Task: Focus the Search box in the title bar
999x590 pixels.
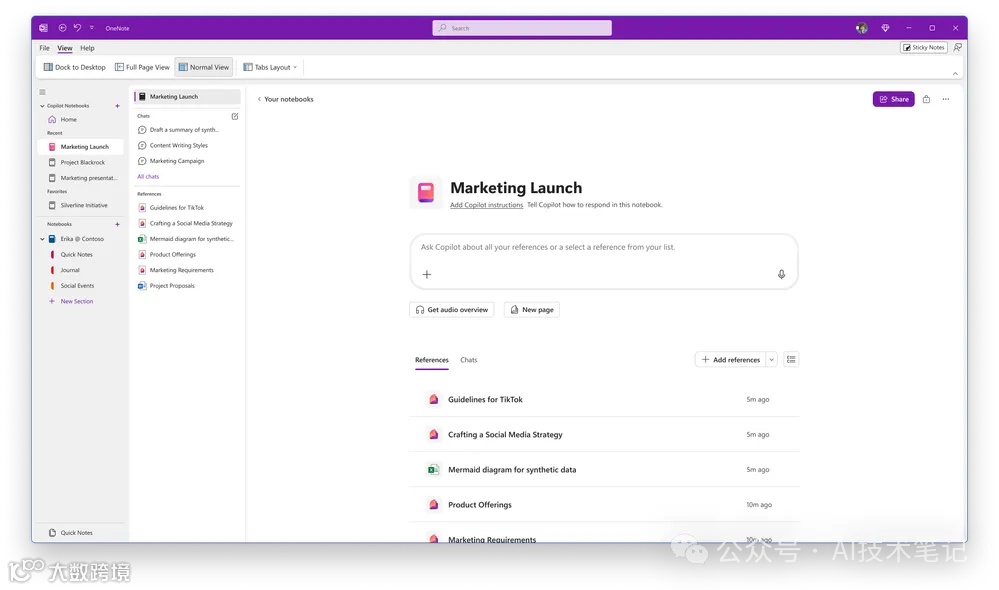Action: tap(522, 28)
